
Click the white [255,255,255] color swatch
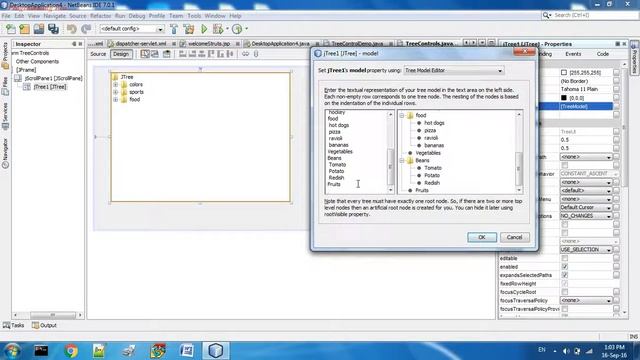[x=564, y=73]
